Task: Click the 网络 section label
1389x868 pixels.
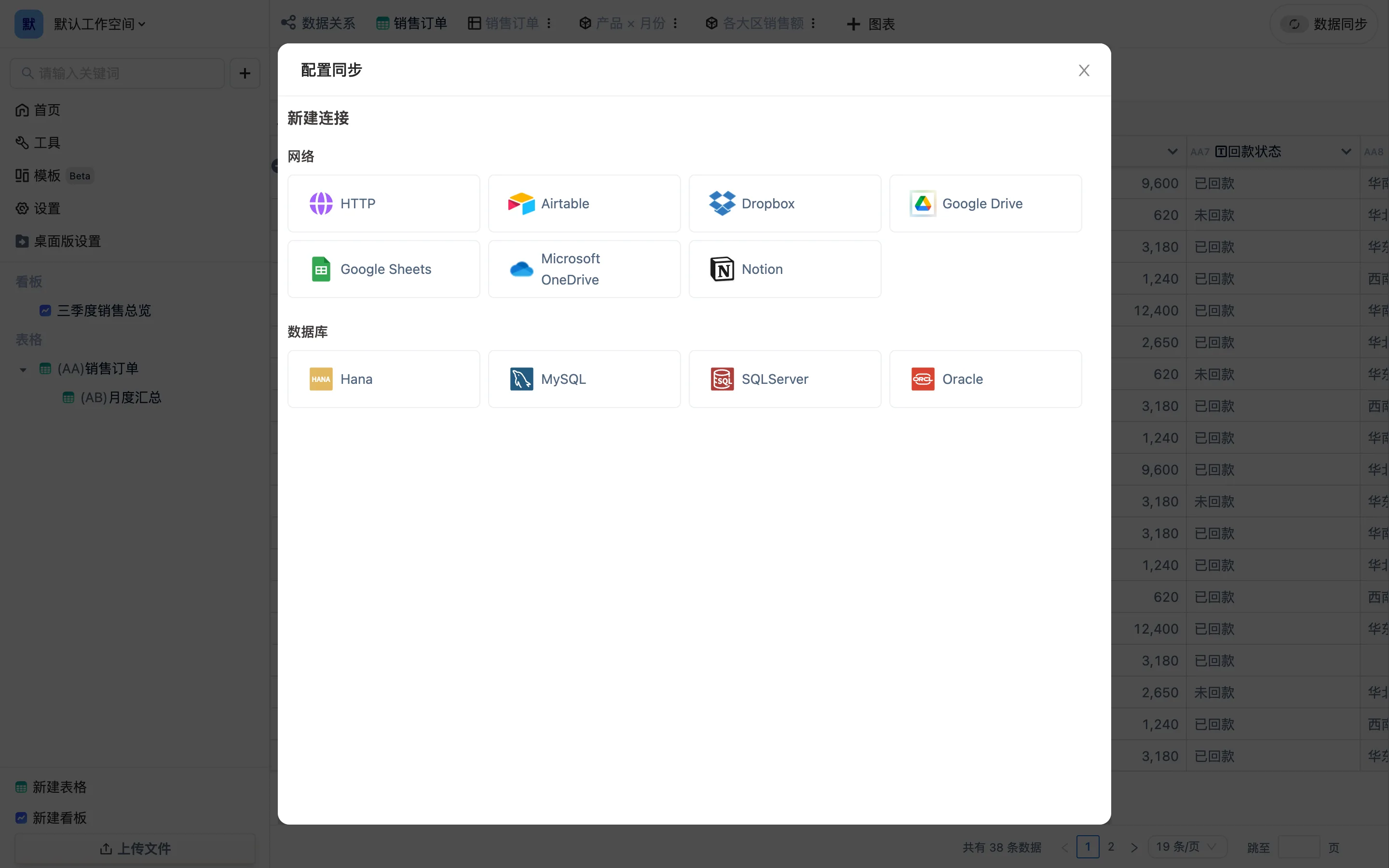Action: (301, 156)
